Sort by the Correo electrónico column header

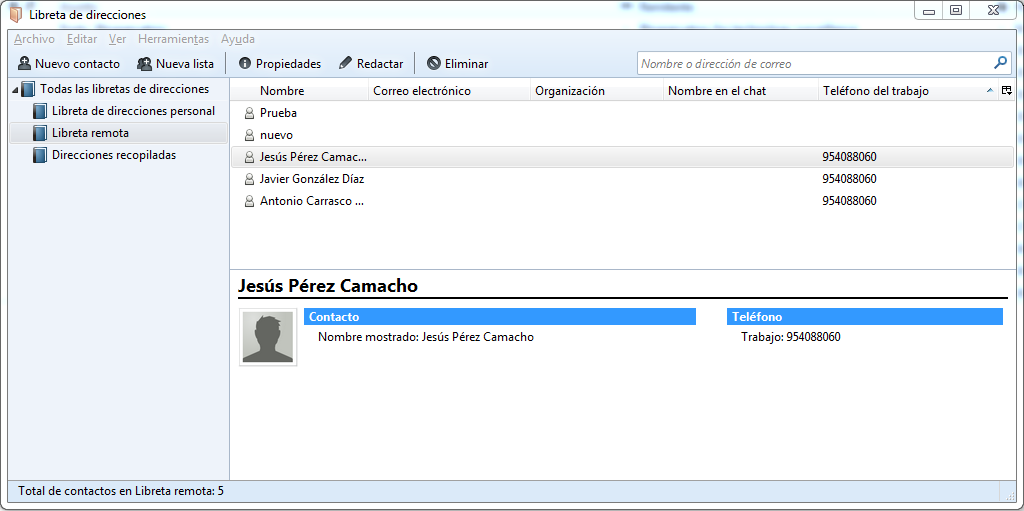coord(450,91)
